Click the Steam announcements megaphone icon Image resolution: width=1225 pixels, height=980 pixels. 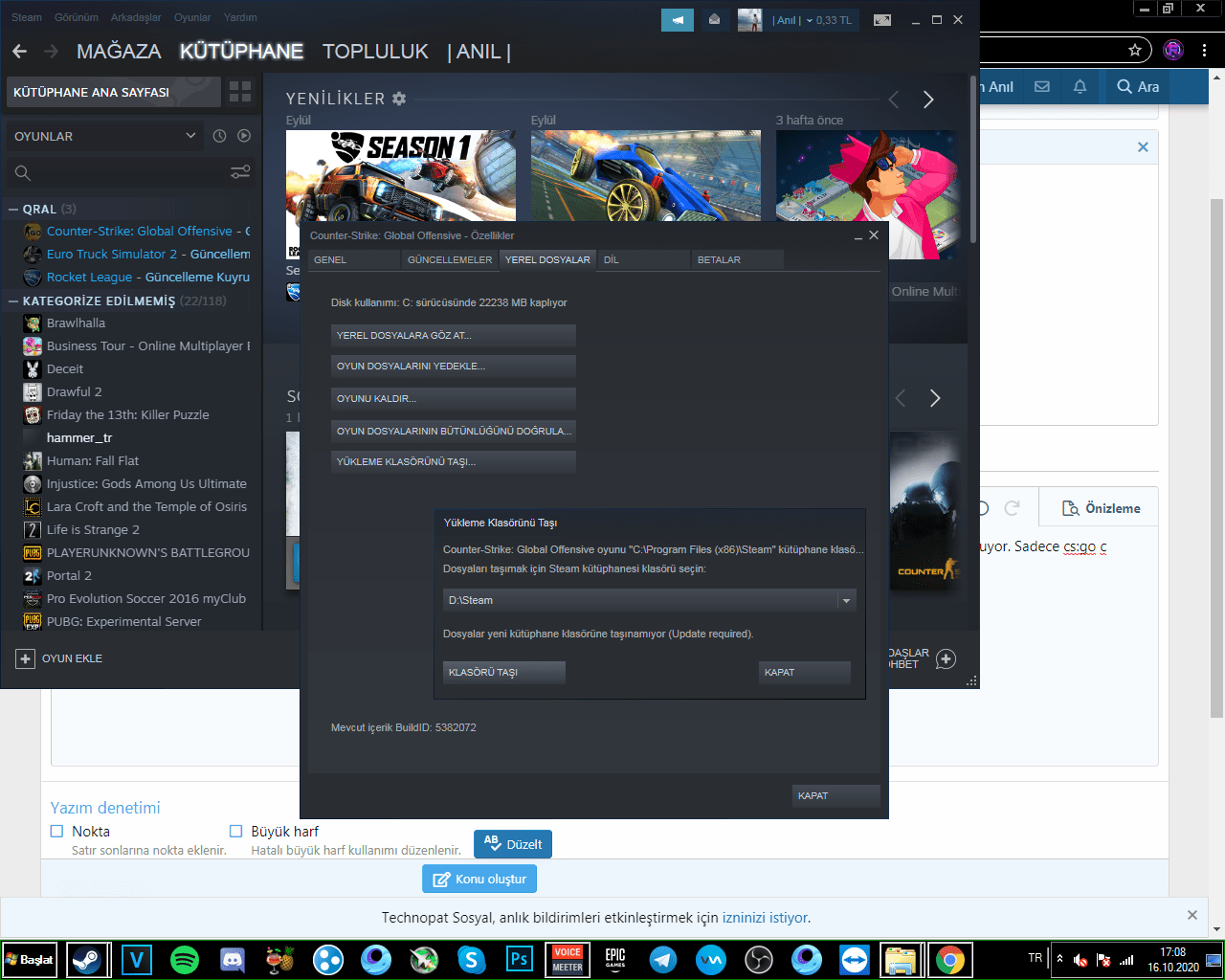678,20
